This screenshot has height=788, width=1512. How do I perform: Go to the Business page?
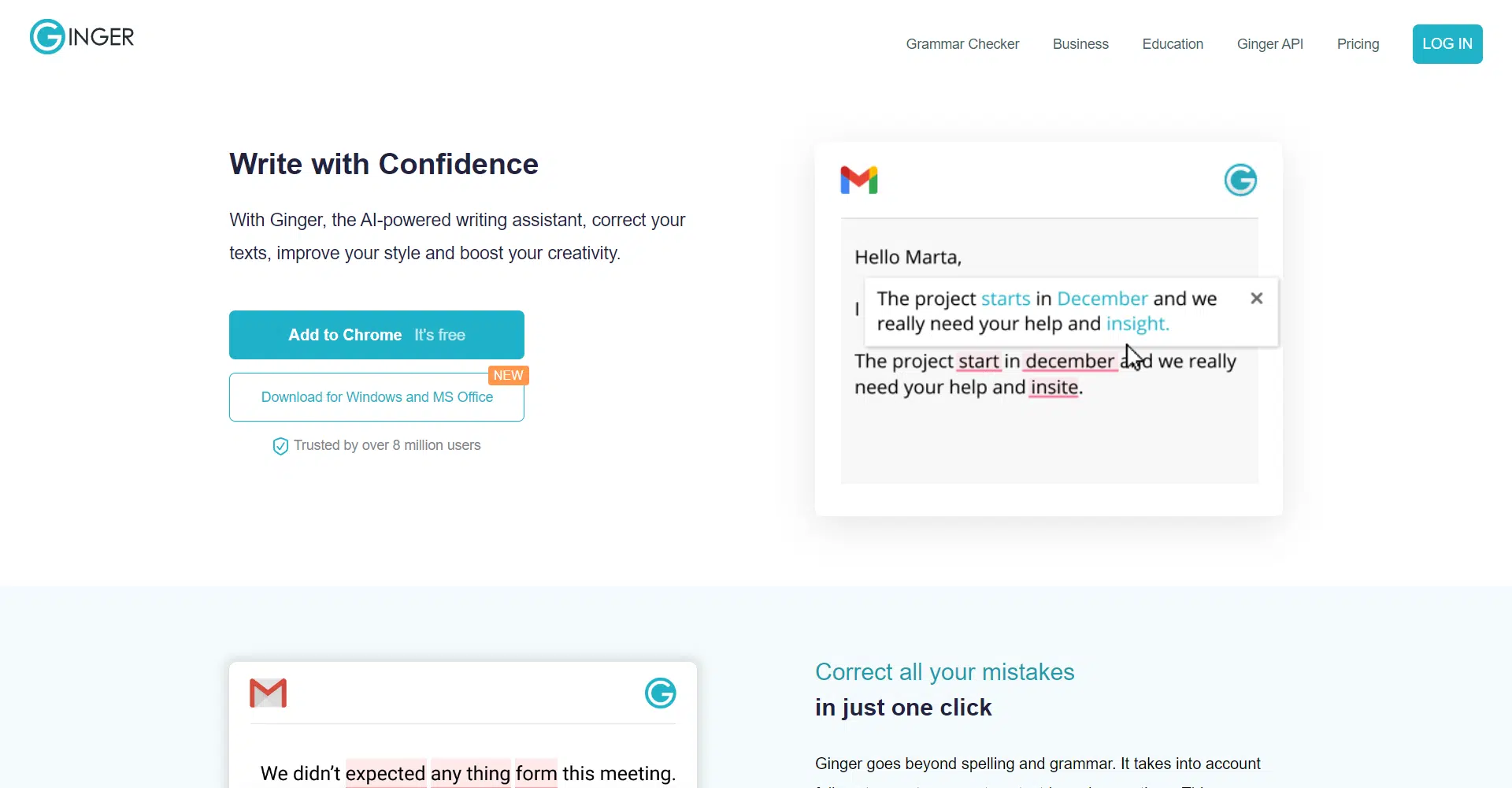1080,44
